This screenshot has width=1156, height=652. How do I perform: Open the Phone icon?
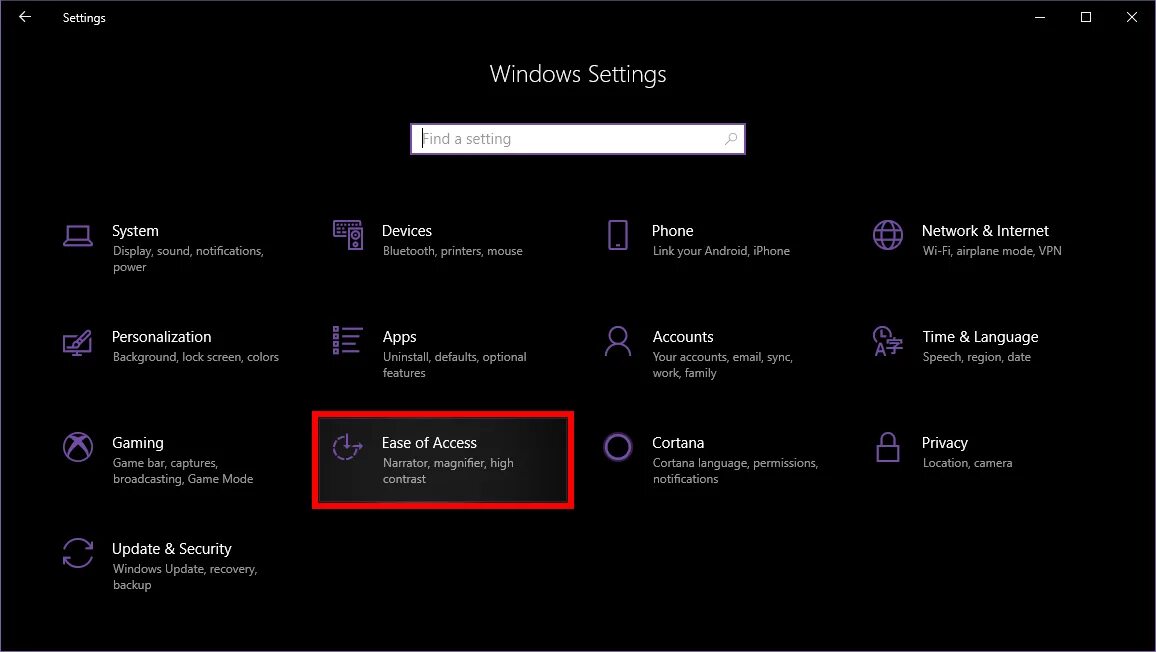click(618, 235)
